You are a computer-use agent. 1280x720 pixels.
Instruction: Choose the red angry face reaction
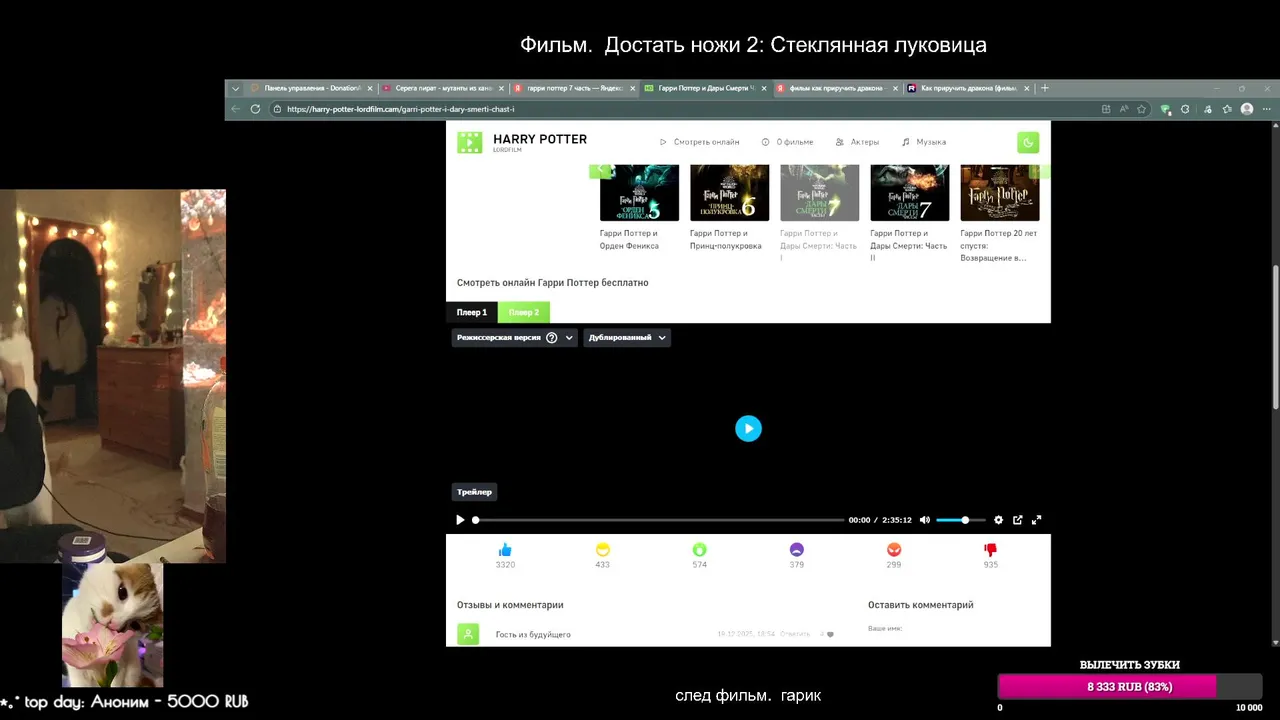pyautogui.click(x=894, y=550)
